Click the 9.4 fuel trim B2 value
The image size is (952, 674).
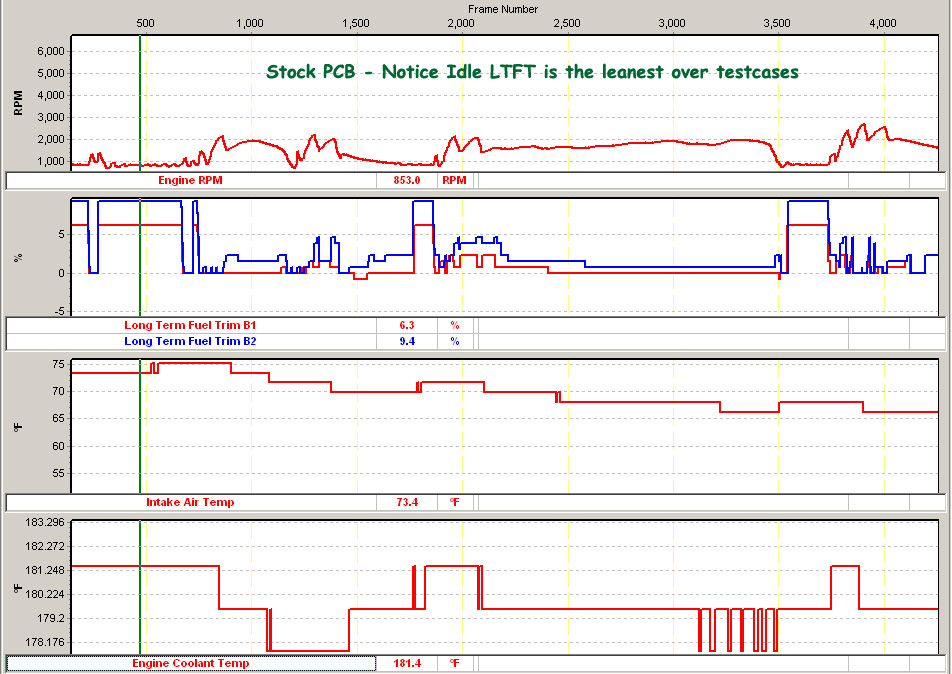[x=407, y=341]
